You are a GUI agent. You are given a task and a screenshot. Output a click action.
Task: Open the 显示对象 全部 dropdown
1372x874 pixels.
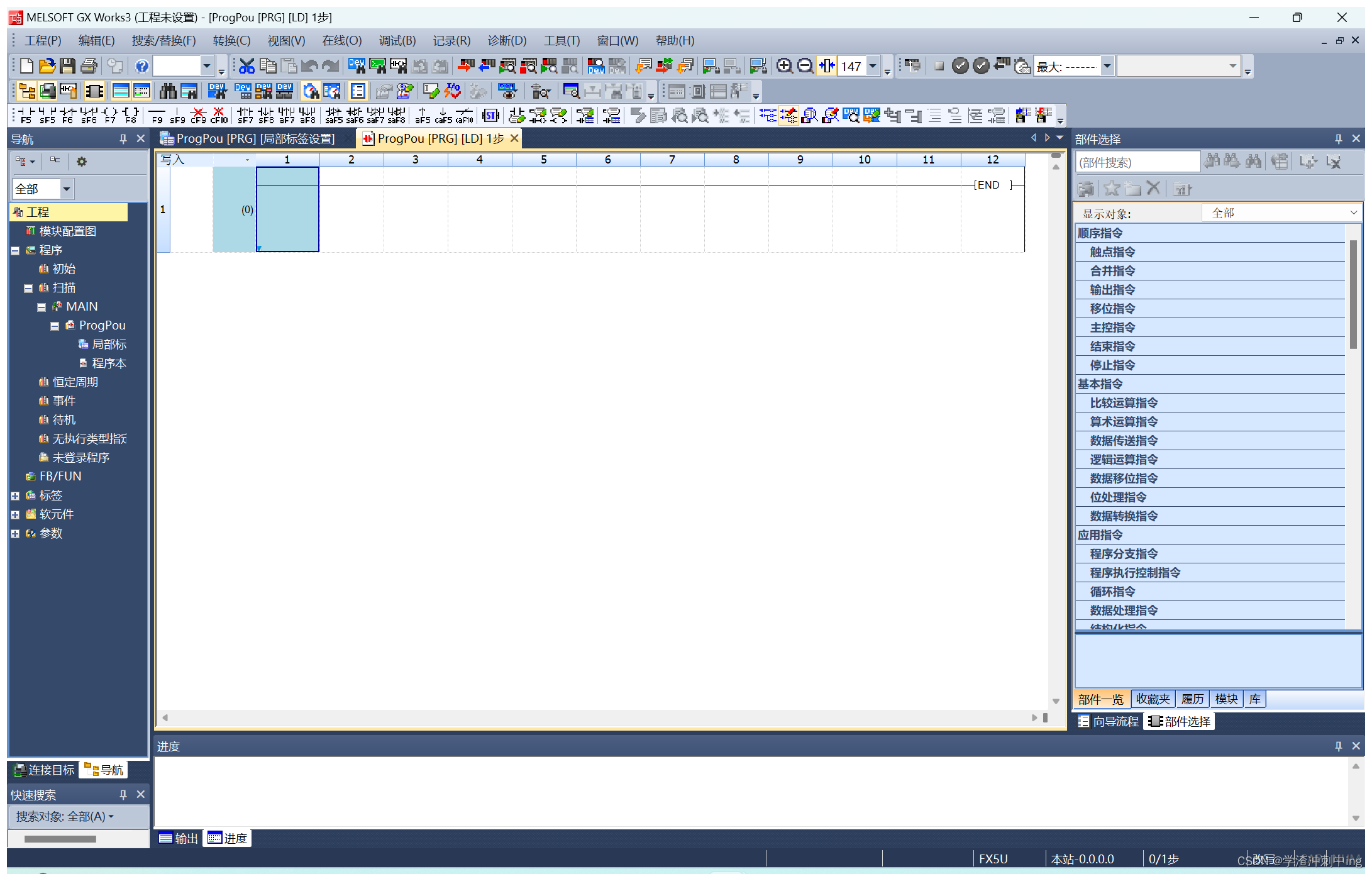pos(1283,213)
